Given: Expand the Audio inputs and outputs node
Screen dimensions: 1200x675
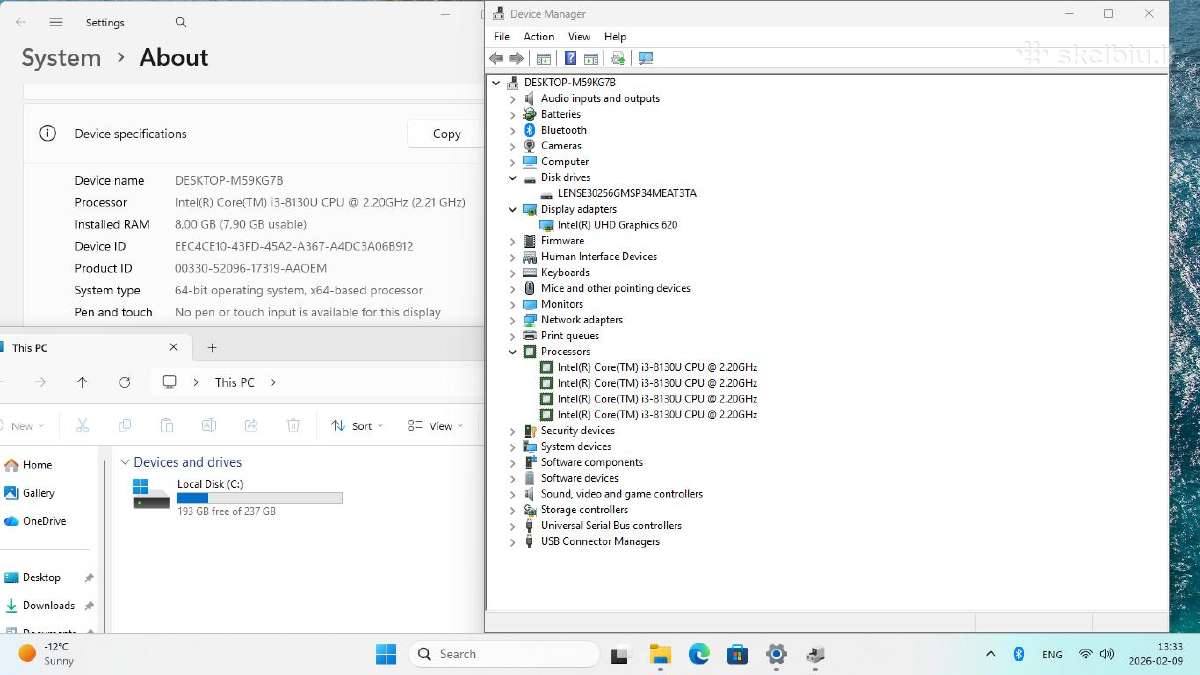Looking at the screenshot, I should 513,99.
